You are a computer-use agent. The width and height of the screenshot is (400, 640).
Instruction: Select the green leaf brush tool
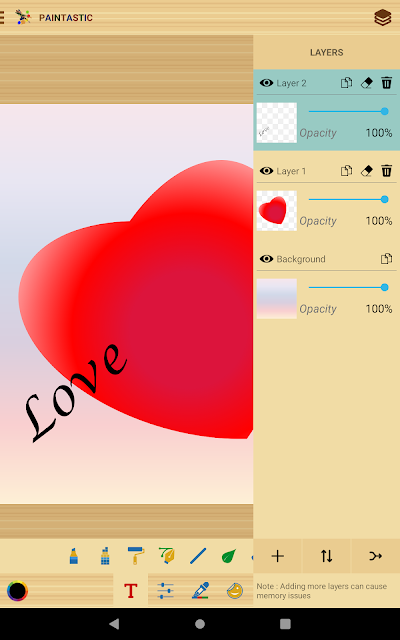[229, 556]
